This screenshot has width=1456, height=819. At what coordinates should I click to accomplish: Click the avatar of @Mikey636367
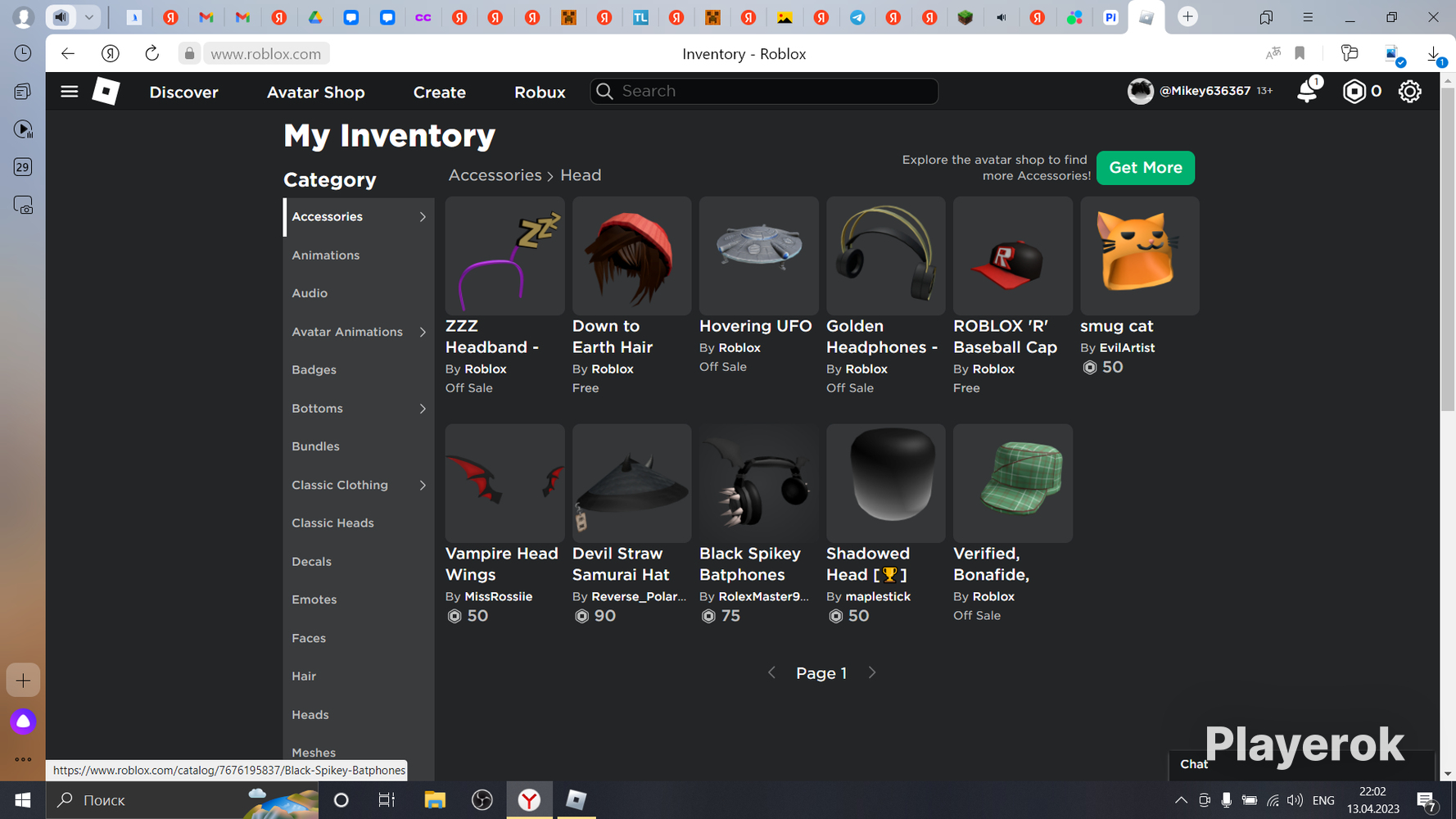click(x=1140, y=91)
